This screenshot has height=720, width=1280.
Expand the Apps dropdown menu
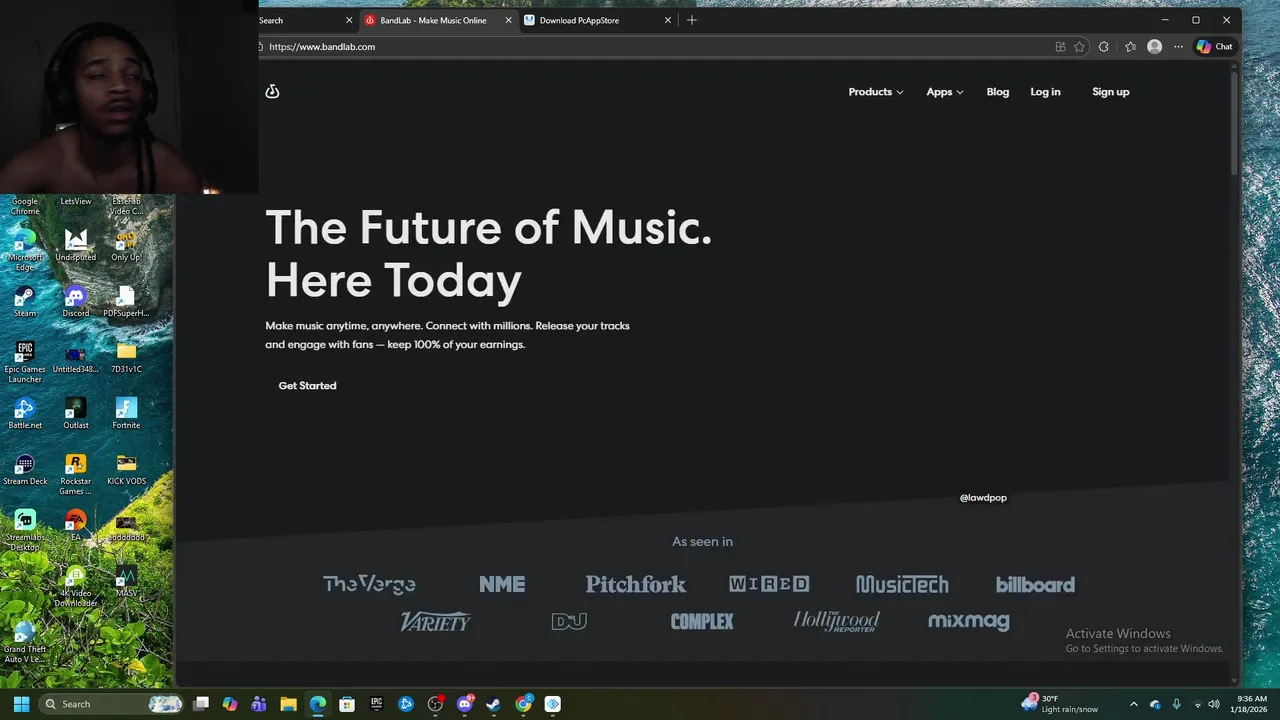pyautogui.click(x=945, y=92)
